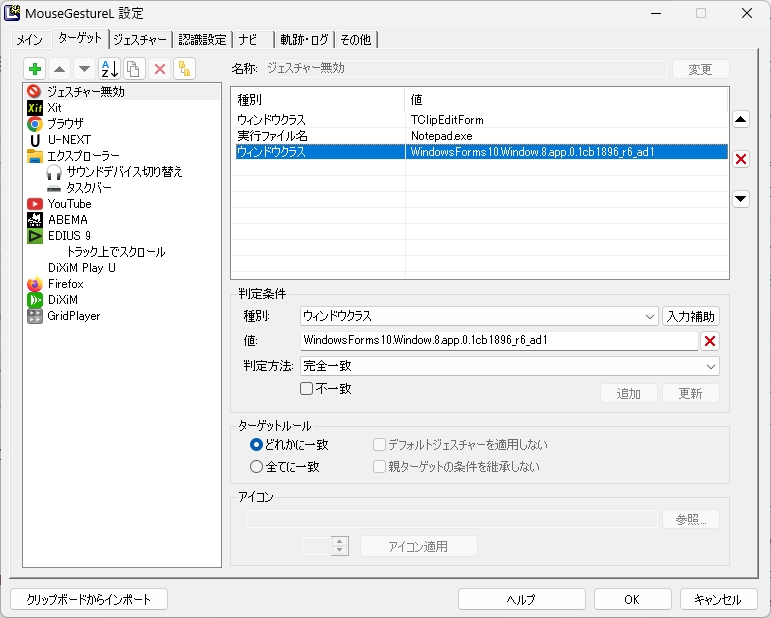Image resolution: width=771 pixels, height=618 pixels.
Task: Move the condition up with the black up arrow
Action: pyautogui.click(x=741, y=120)
